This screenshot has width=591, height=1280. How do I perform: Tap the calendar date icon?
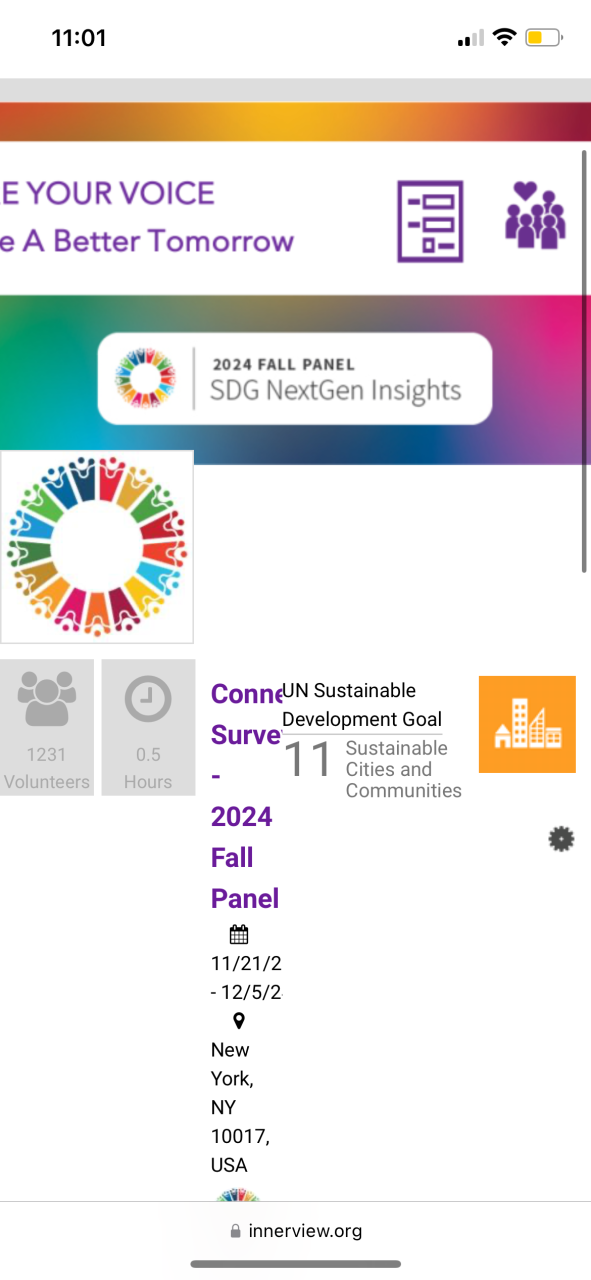pyautogui.click(x=239, y=935)
